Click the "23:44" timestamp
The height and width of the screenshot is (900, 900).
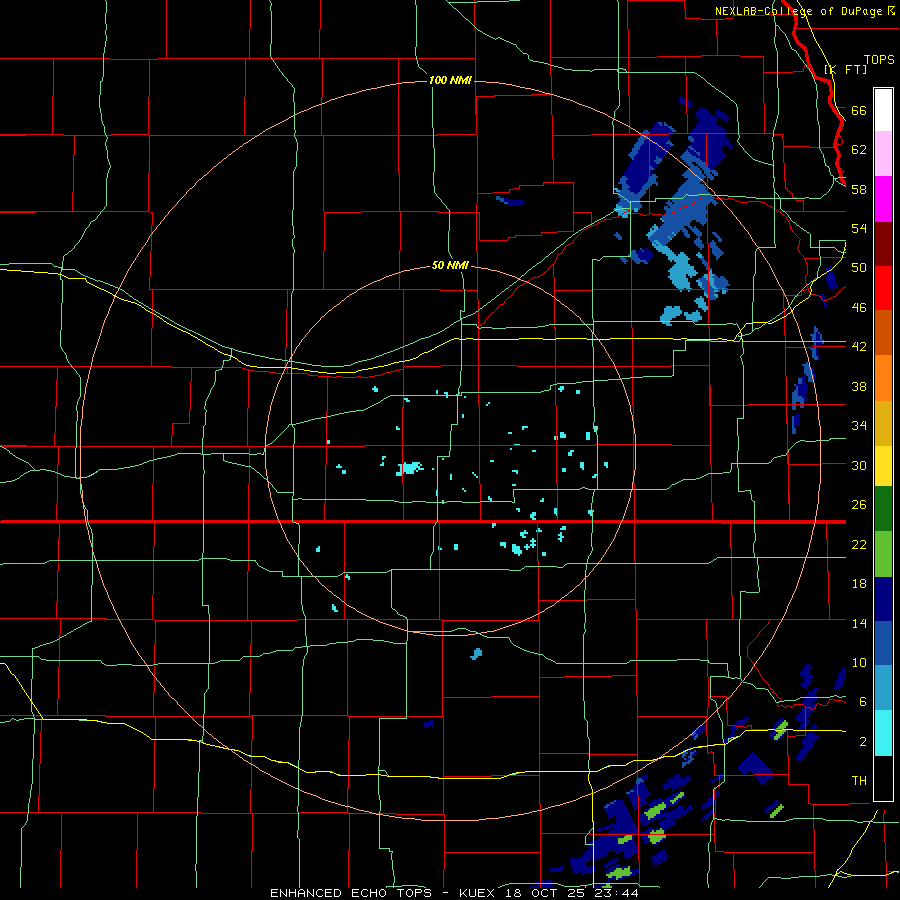click(617, 893)
